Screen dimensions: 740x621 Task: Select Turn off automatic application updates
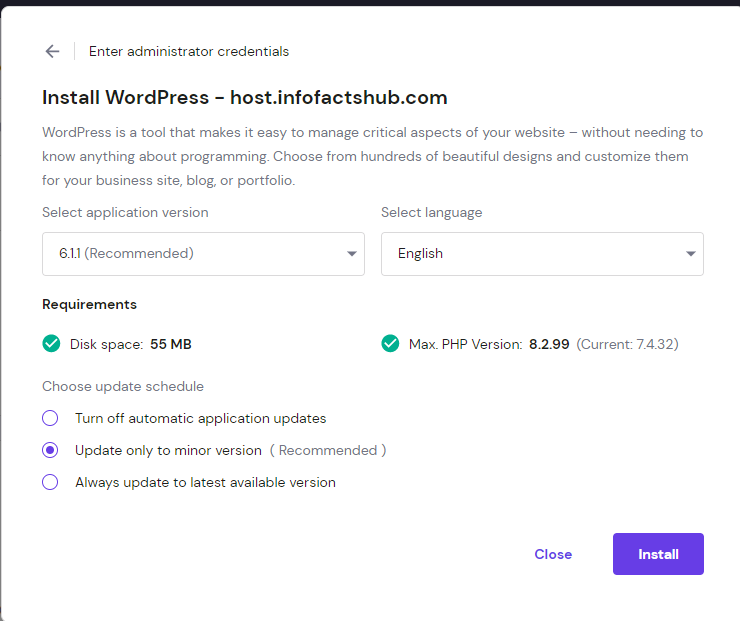point(50,418)
